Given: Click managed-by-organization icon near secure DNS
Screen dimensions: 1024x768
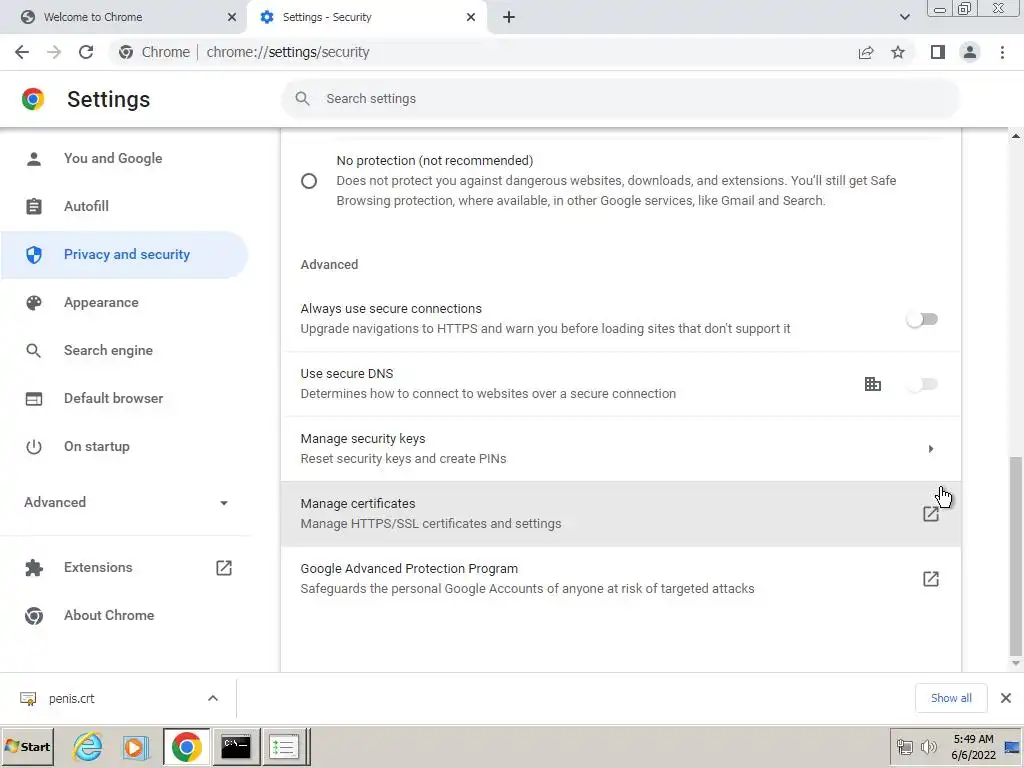Looking at the screenshot, I should click(x=872, y=384).
